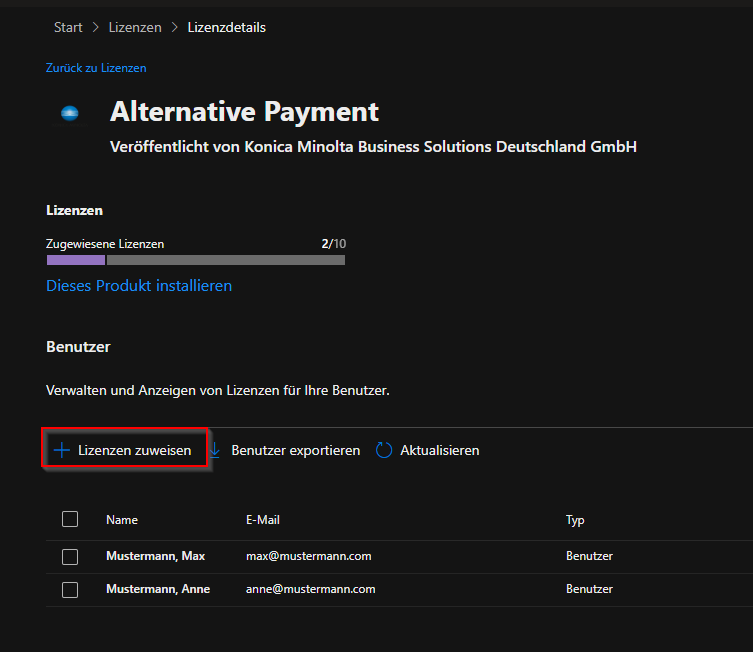Open the Lizenzen breadcrumb
This screenshot has height=652, width=753.
(135, 27)
